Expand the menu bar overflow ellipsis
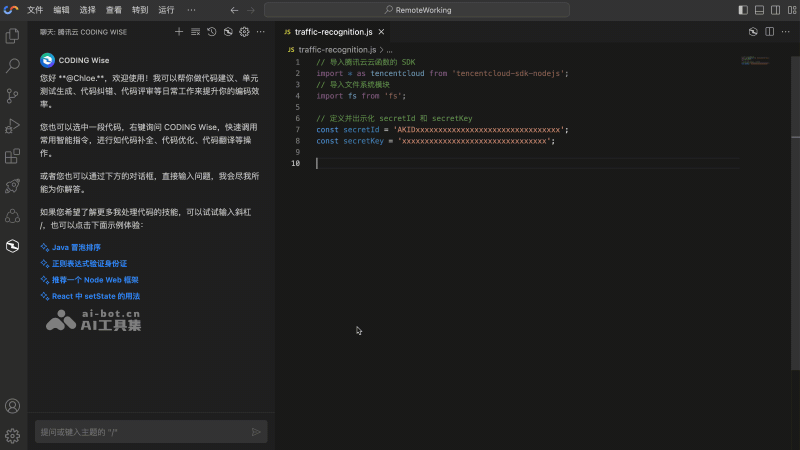 [x=191, y=10]
